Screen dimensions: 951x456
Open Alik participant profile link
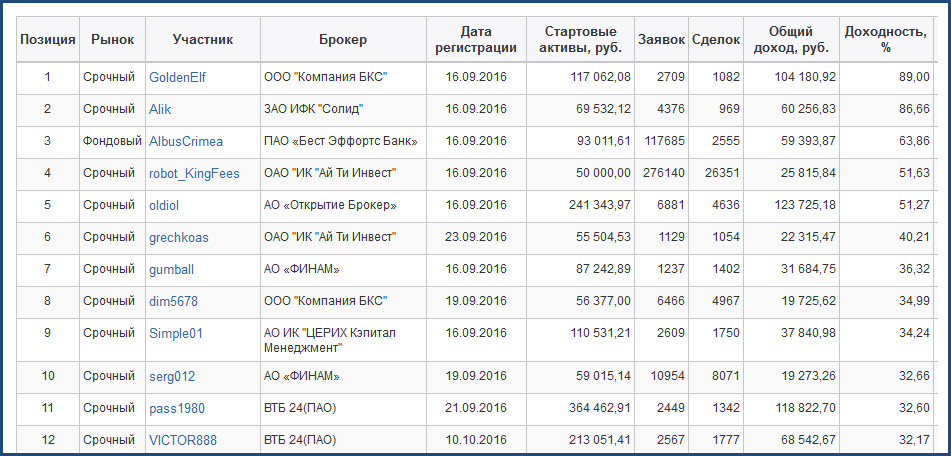coord(160,110)
